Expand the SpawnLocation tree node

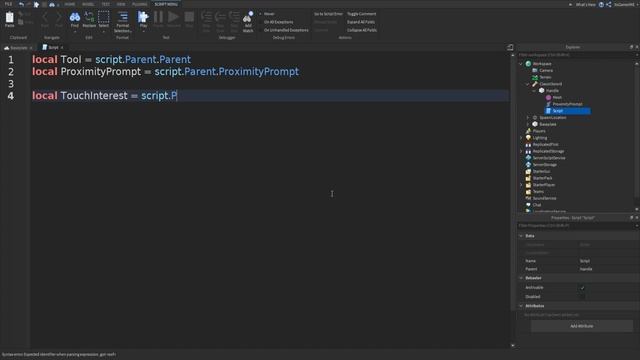[x=528, y=118]
